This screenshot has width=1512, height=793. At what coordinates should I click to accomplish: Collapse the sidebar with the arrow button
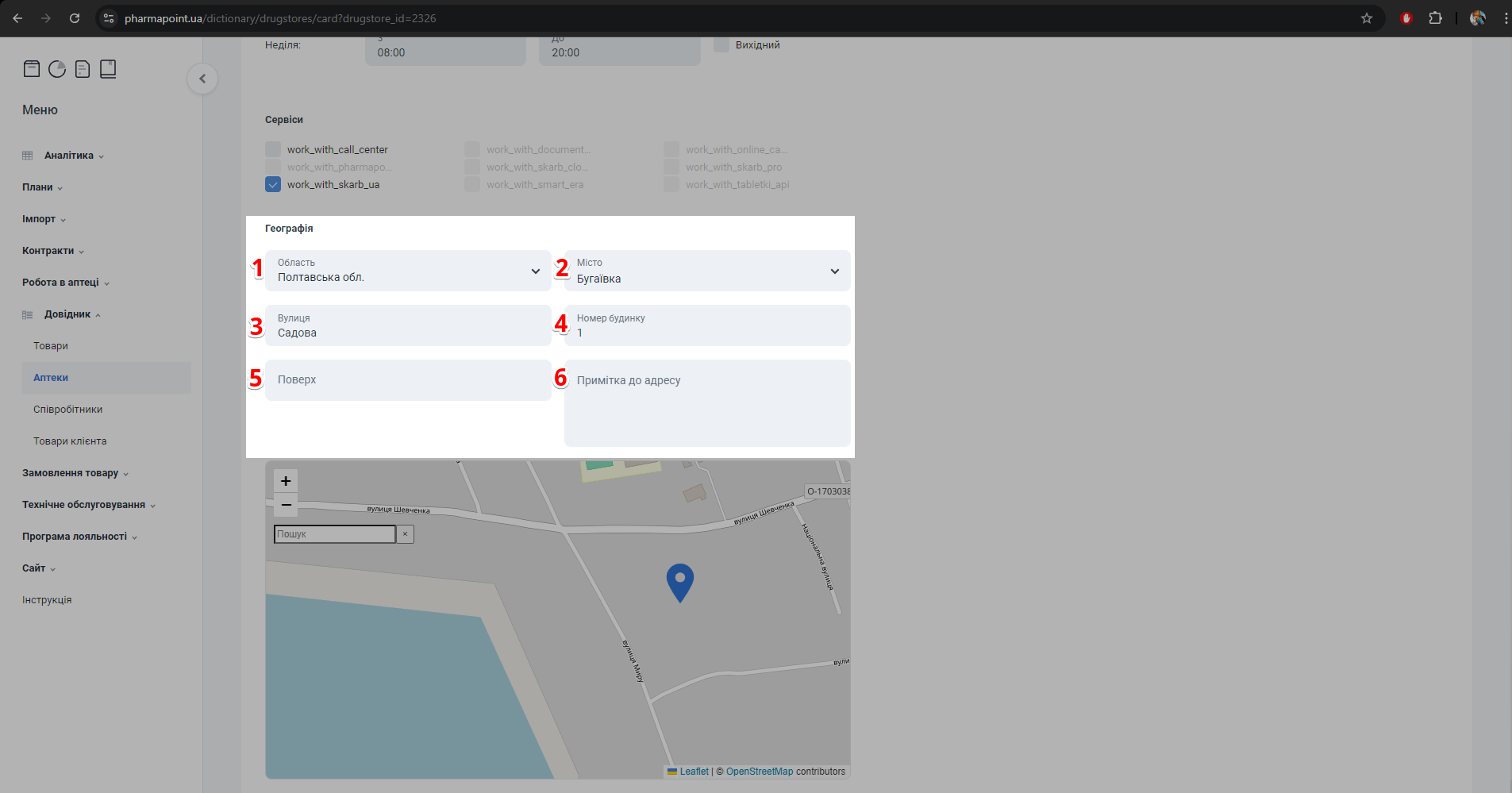202,79
